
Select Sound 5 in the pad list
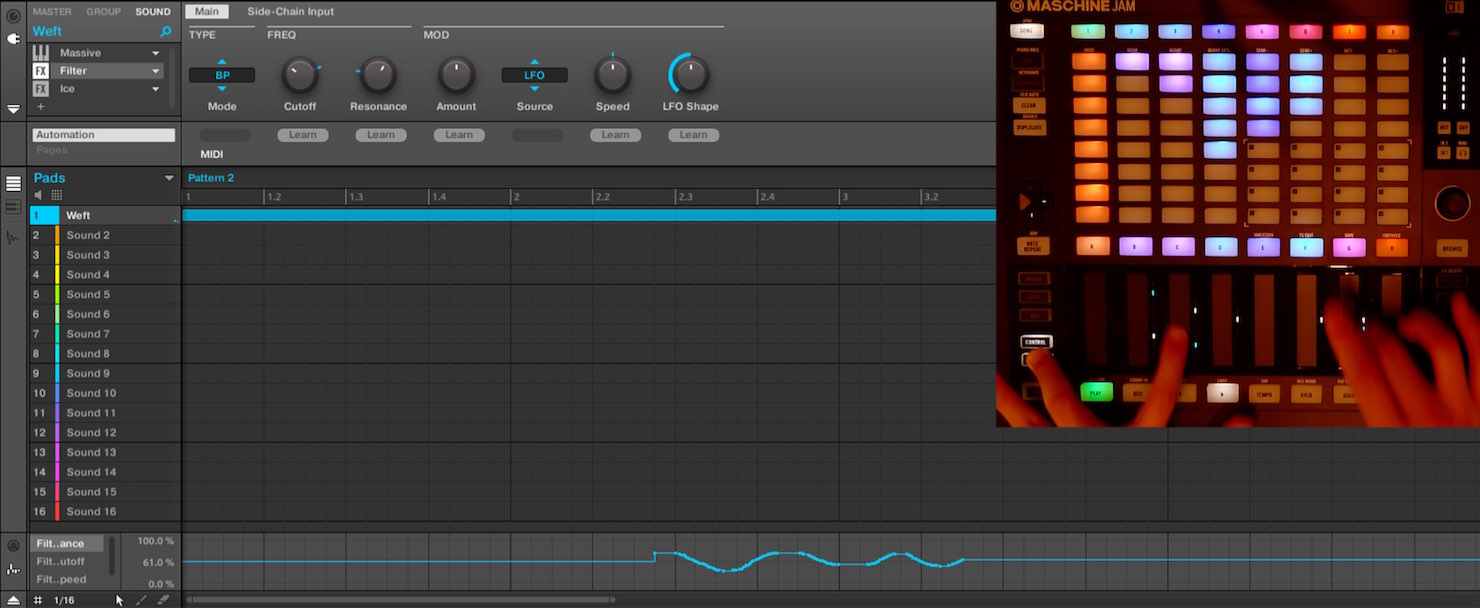pos(88,294)
